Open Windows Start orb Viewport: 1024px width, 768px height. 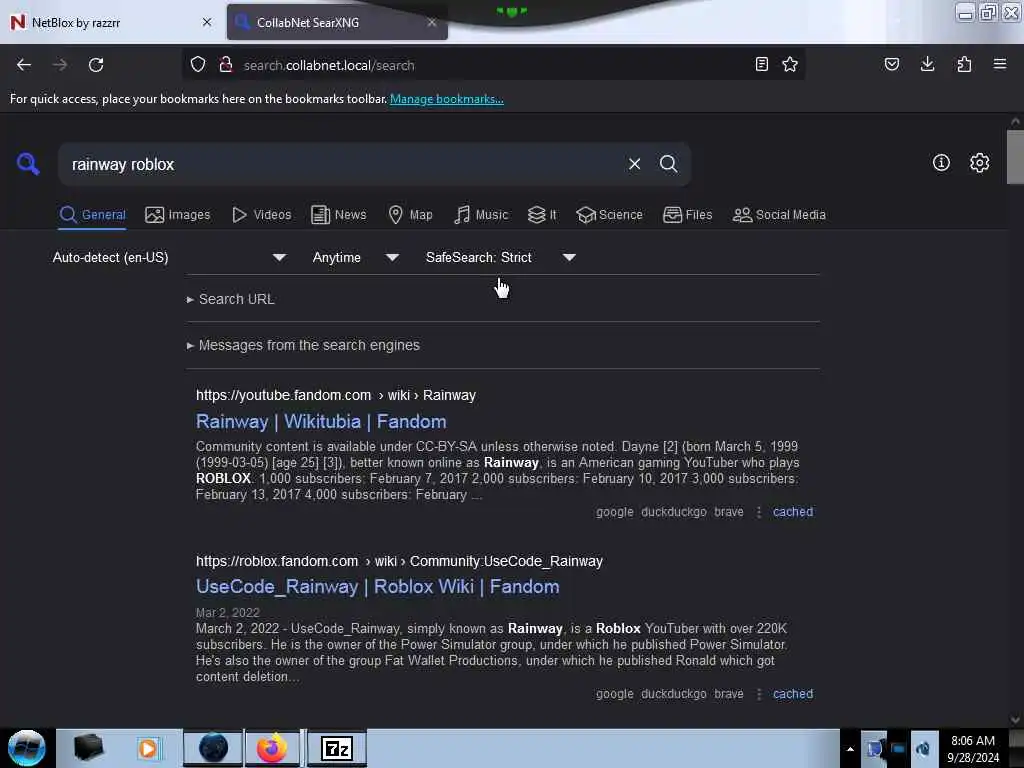27,748
